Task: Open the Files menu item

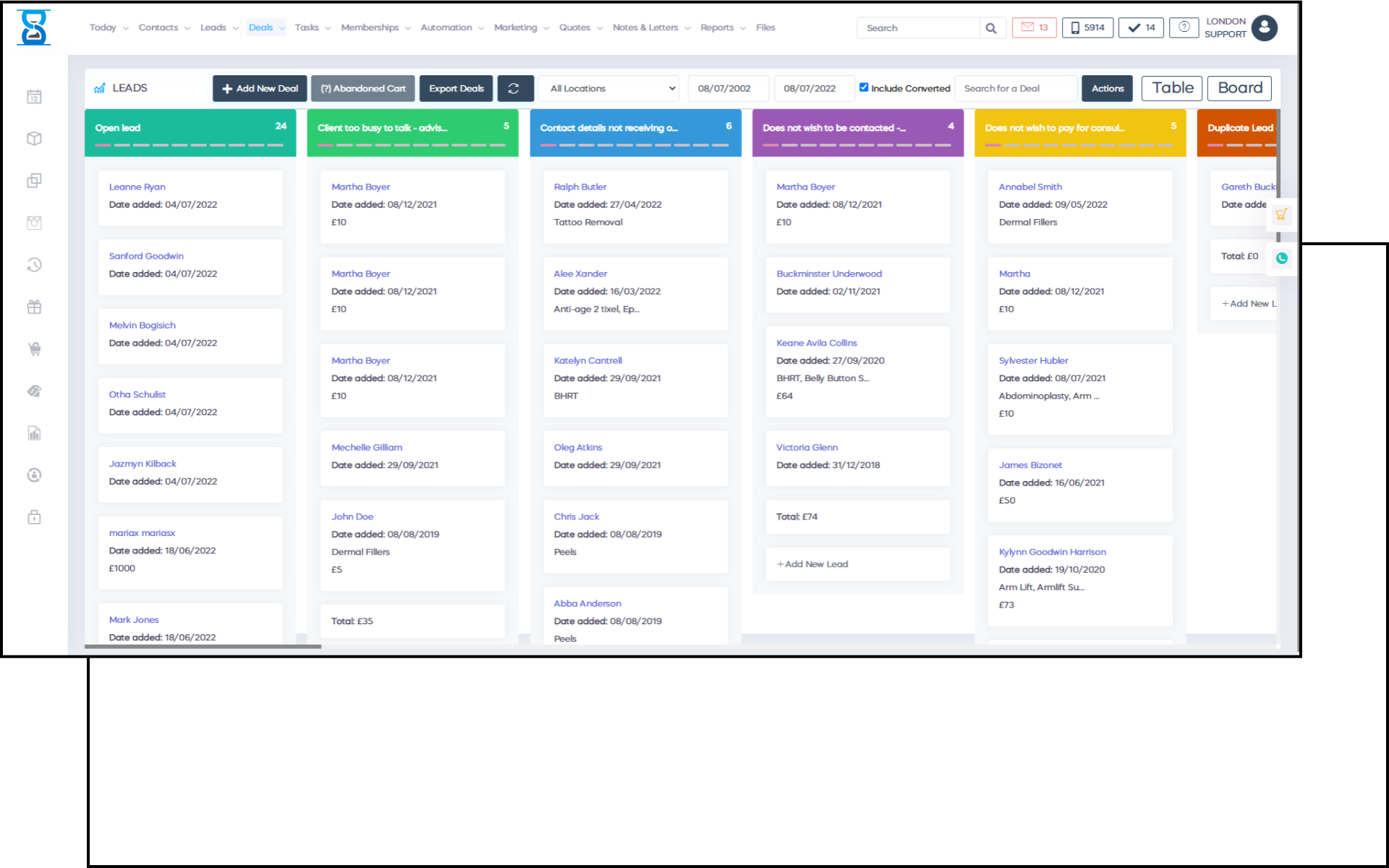Action: [x=765, y=27]
